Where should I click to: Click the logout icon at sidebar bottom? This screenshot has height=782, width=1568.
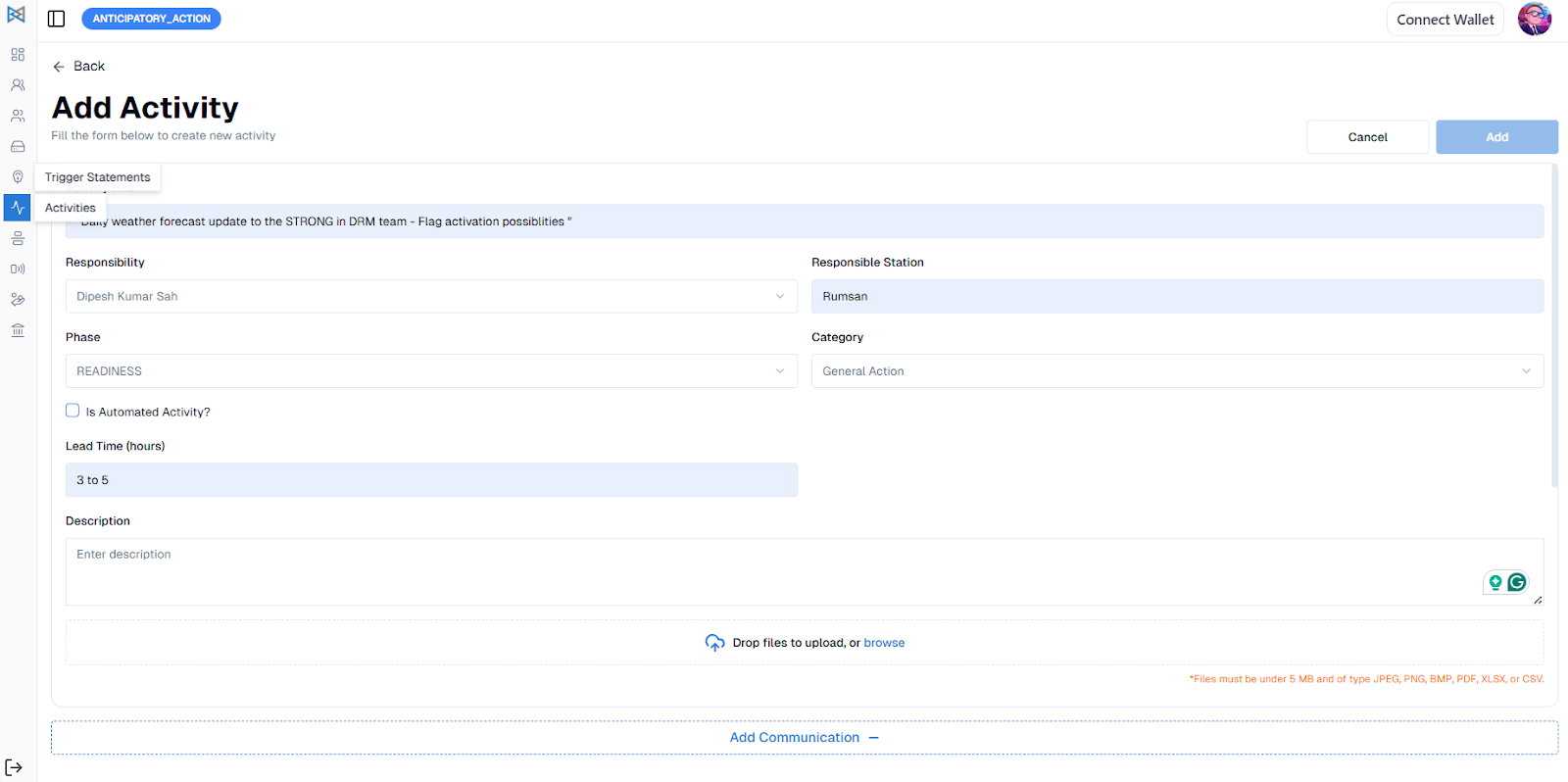click(14, 767)
